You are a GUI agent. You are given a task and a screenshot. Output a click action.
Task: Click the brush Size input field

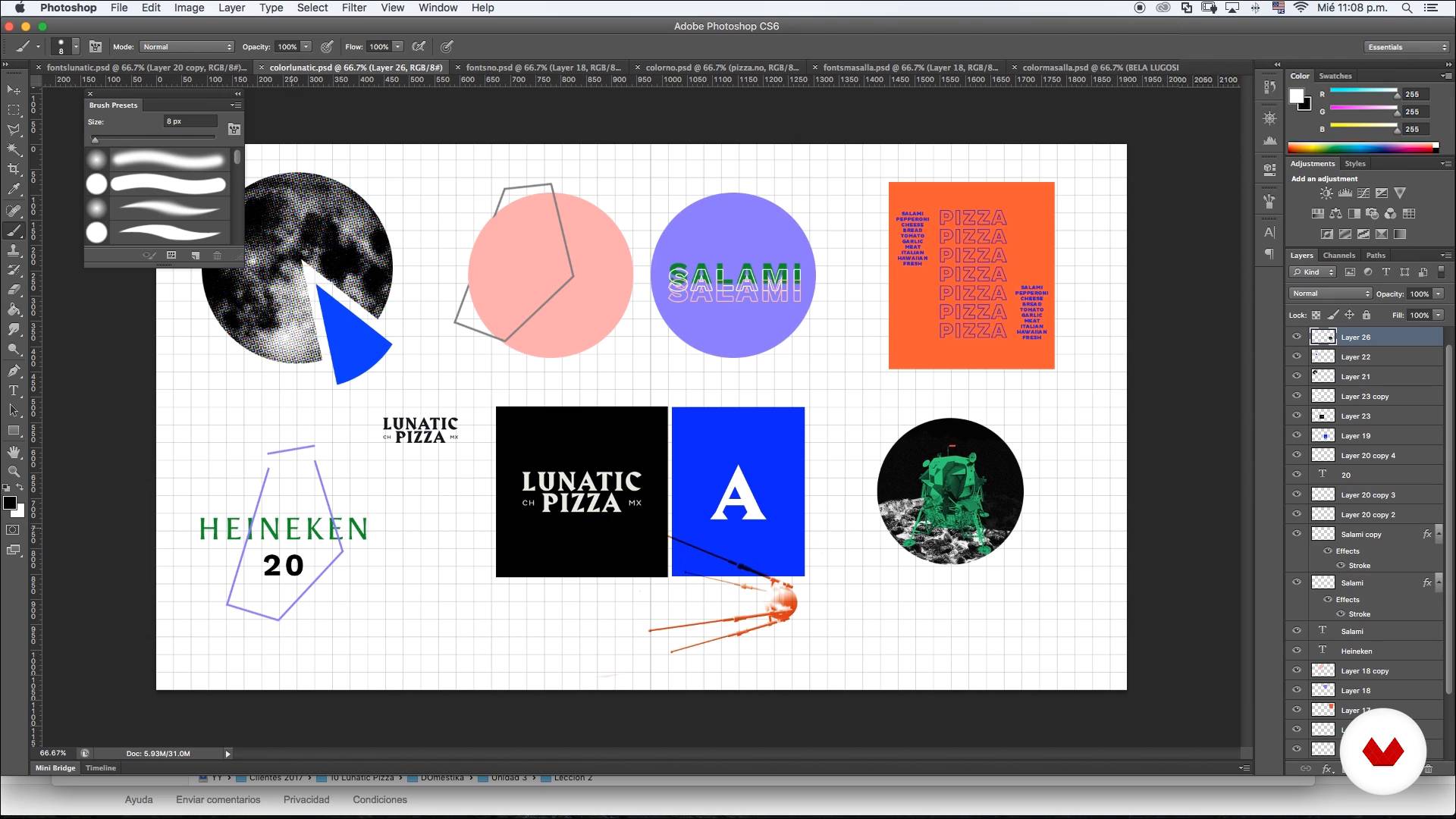(191, 121)
